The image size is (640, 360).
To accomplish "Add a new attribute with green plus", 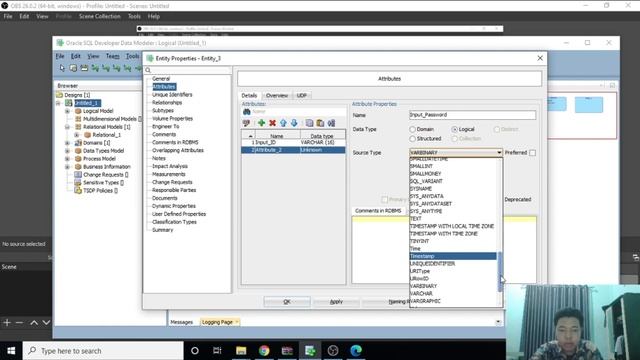I will [262, 123].
